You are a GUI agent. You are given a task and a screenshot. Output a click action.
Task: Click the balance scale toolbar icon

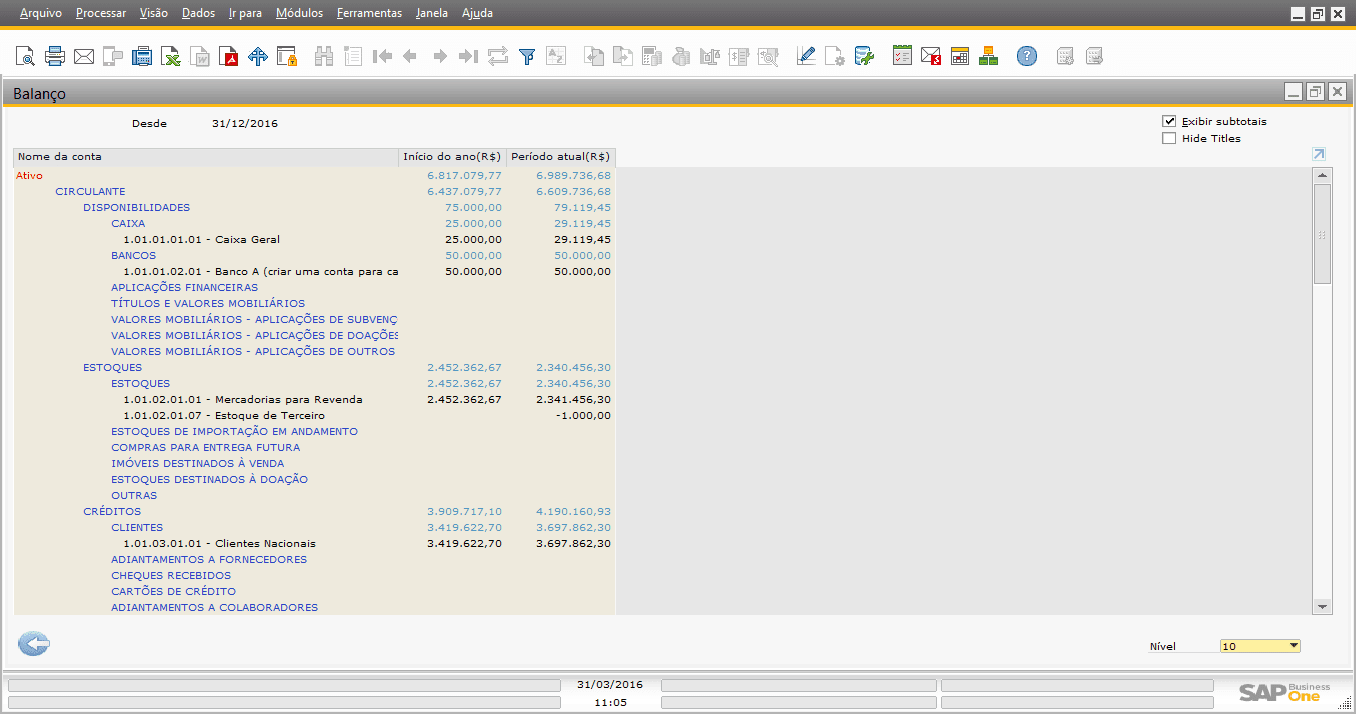[711, 56]
